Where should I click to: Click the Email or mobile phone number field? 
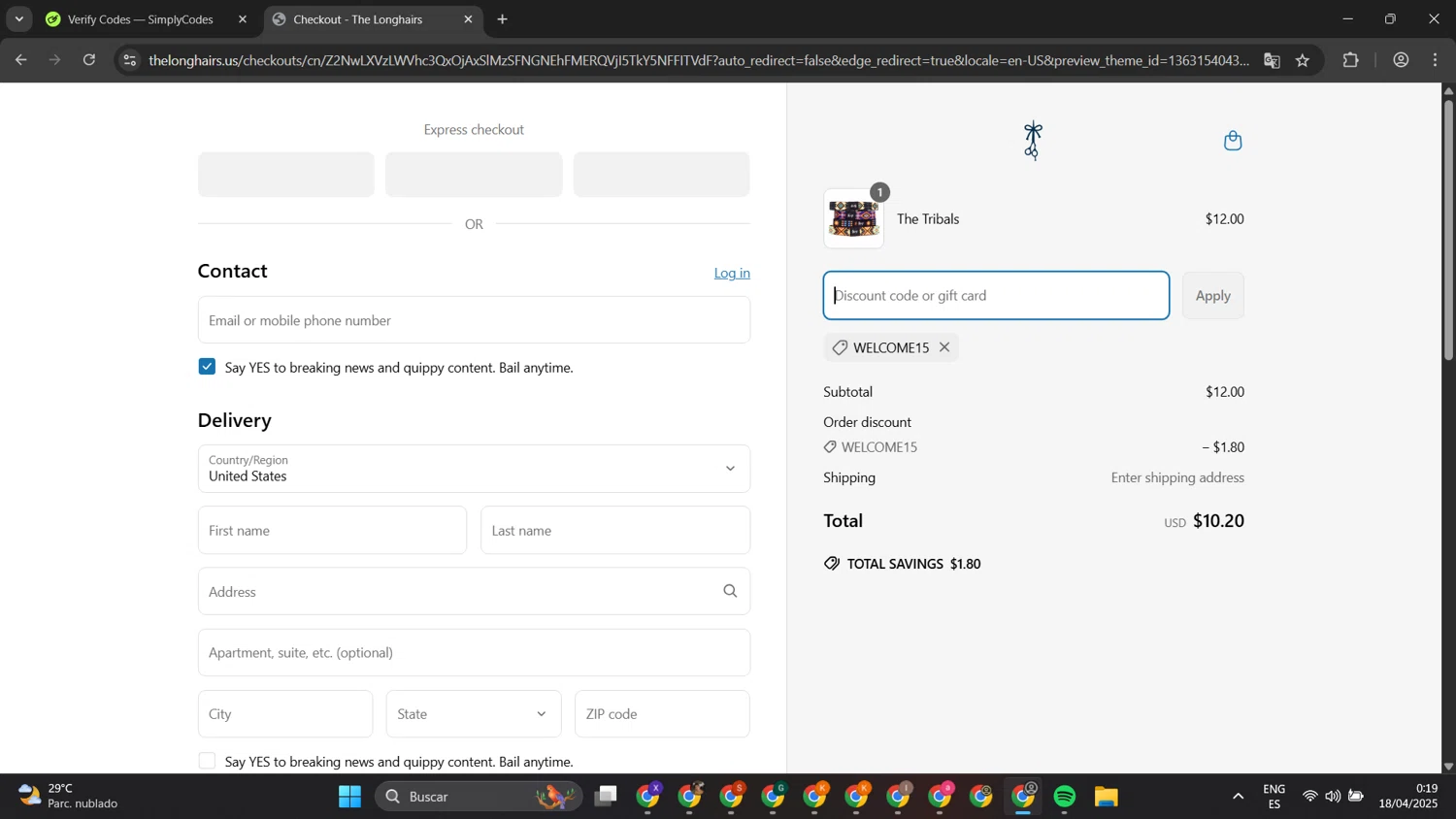pos(474,320)
